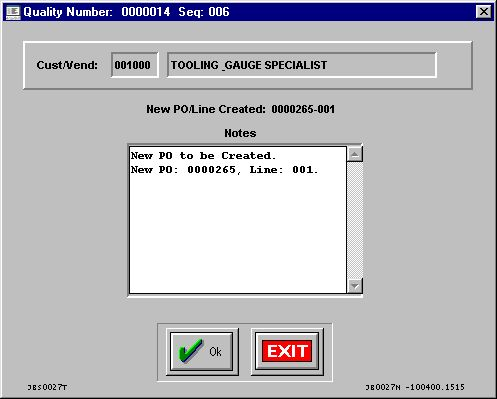Open the window system menu icon in title bar
The height and width of the screenshot is (399, 497).
(x=13, y=12)
